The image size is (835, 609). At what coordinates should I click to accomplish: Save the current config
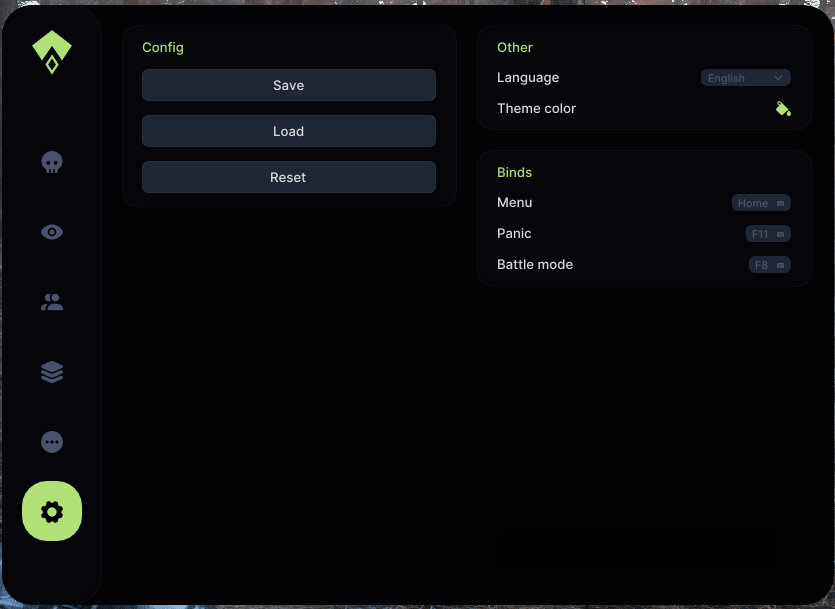click(x=288, y=85)
